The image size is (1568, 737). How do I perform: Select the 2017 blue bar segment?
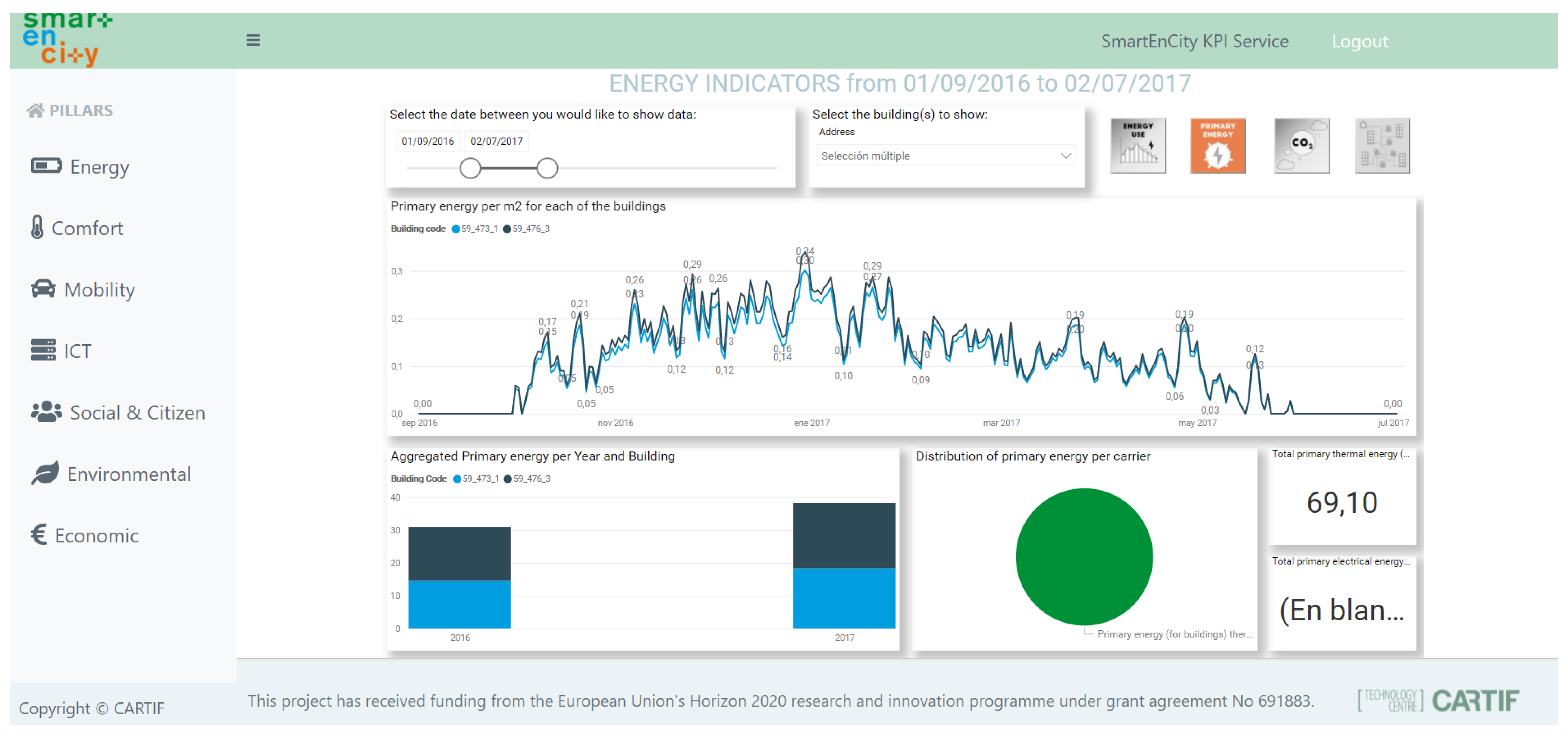coord(844,597)
